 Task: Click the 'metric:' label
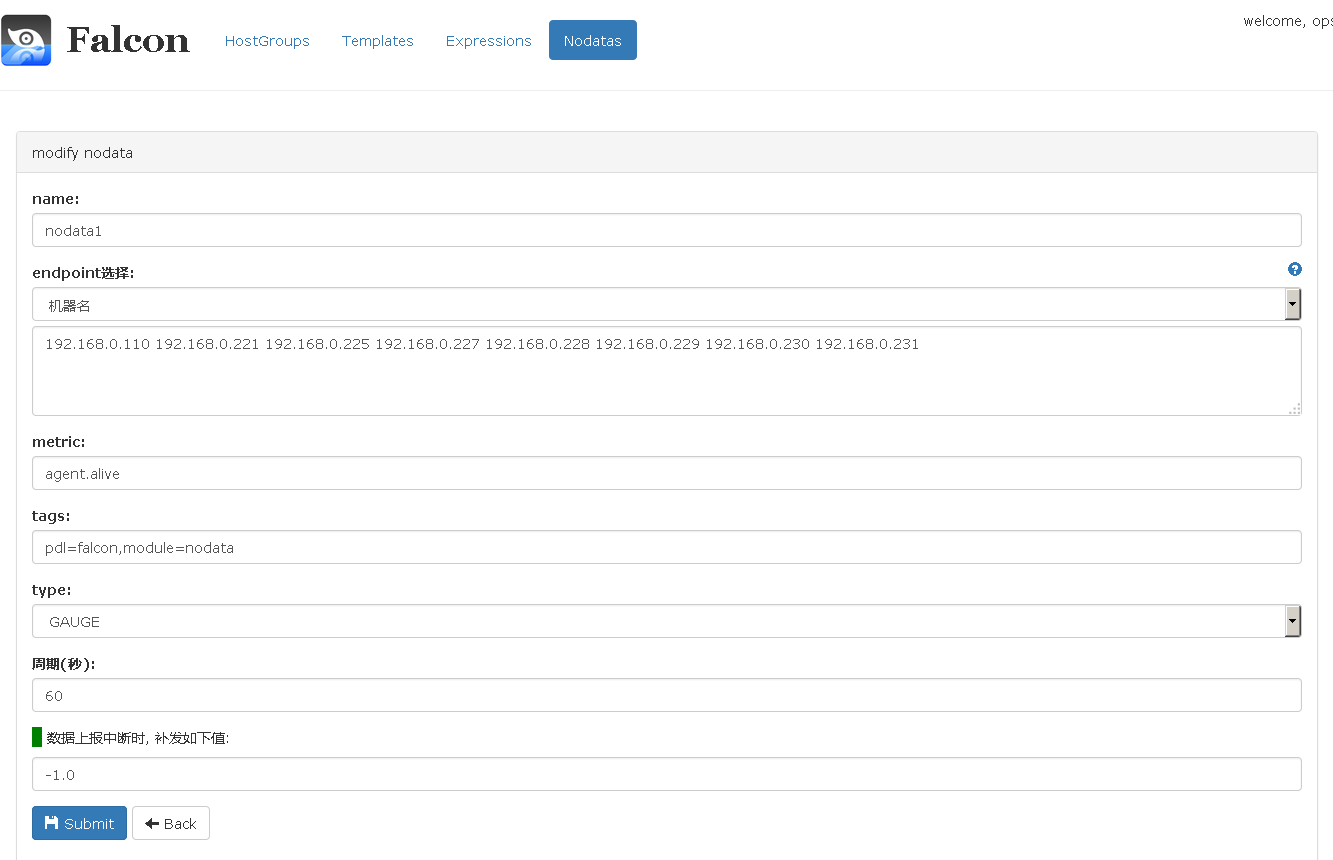coord(59,441)
